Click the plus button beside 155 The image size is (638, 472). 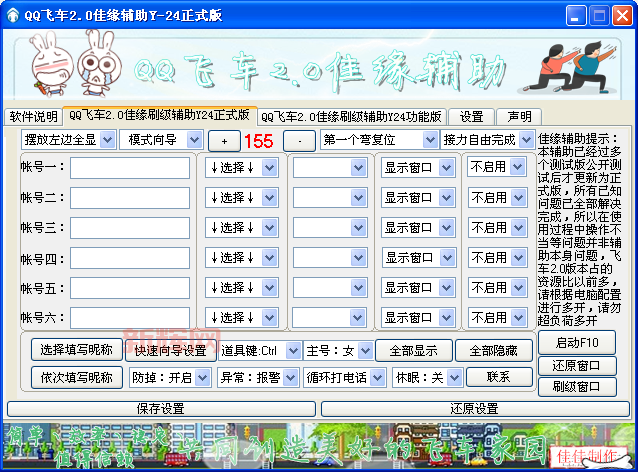(224, 141)
